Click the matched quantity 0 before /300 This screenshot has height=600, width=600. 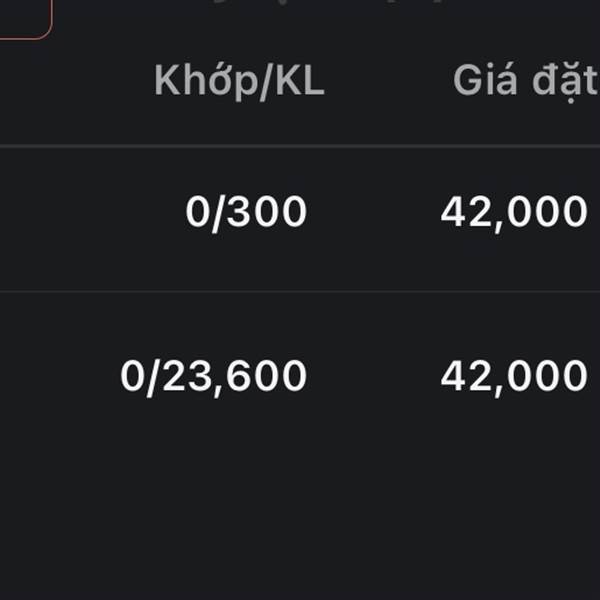197,212
